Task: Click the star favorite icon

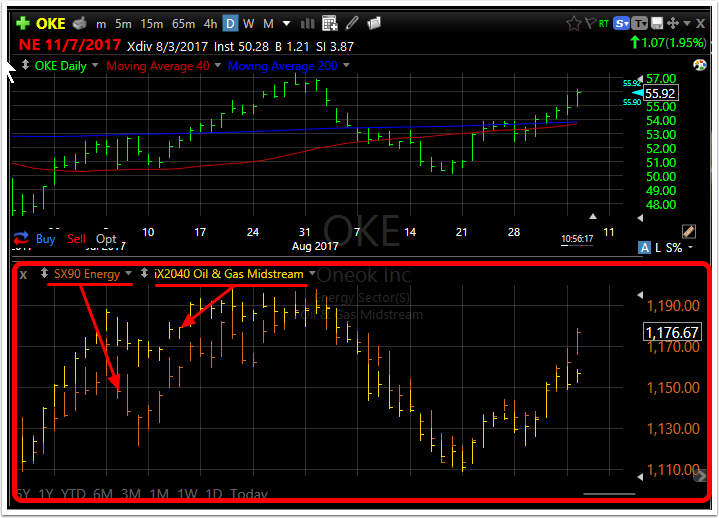Action: click(x=574, y=23)
